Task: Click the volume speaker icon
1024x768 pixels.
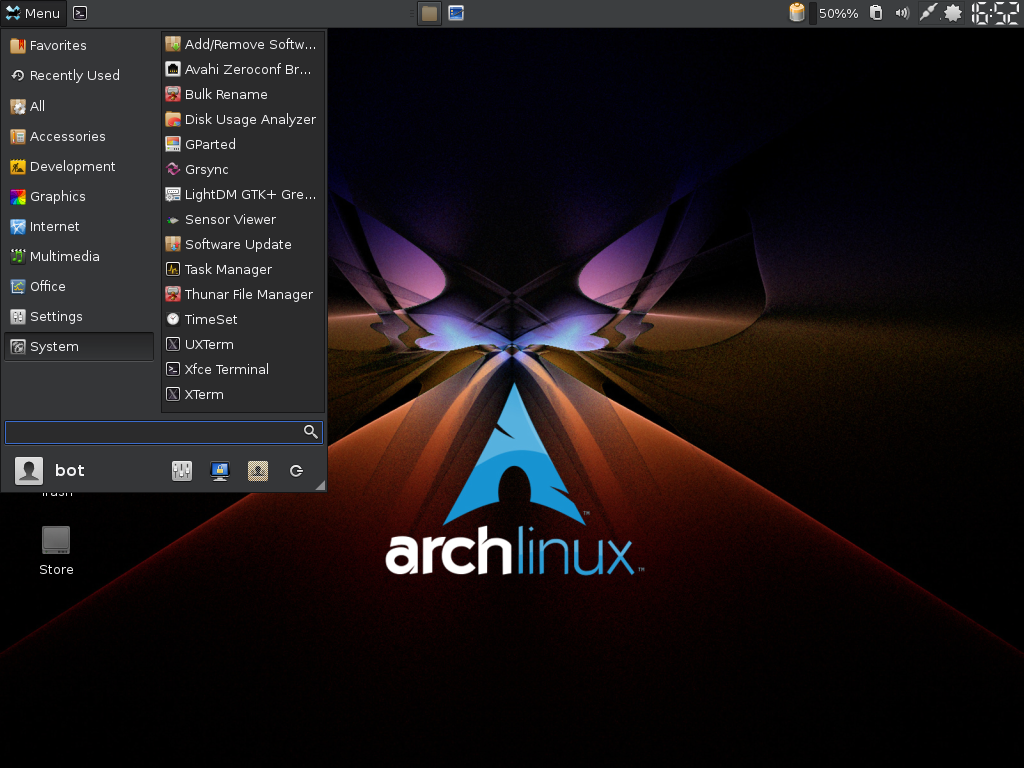Action: pos(902,13)
